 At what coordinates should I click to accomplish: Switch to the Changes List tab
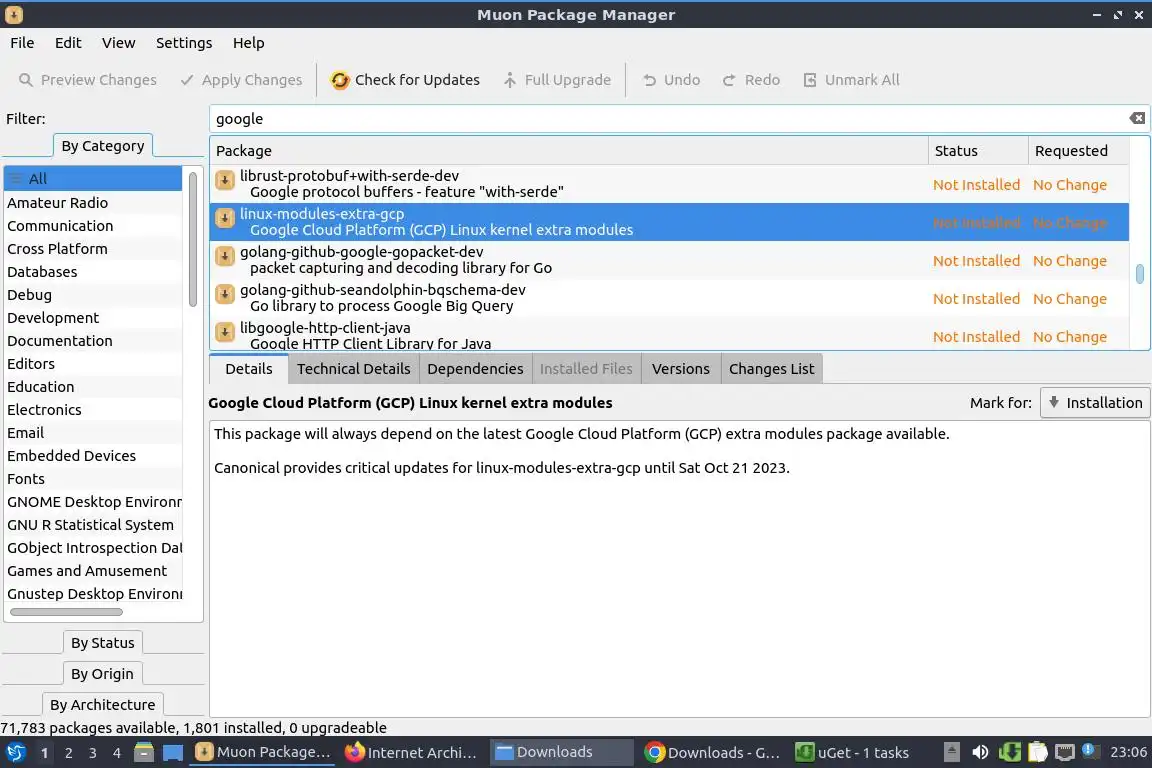point(771,369)
